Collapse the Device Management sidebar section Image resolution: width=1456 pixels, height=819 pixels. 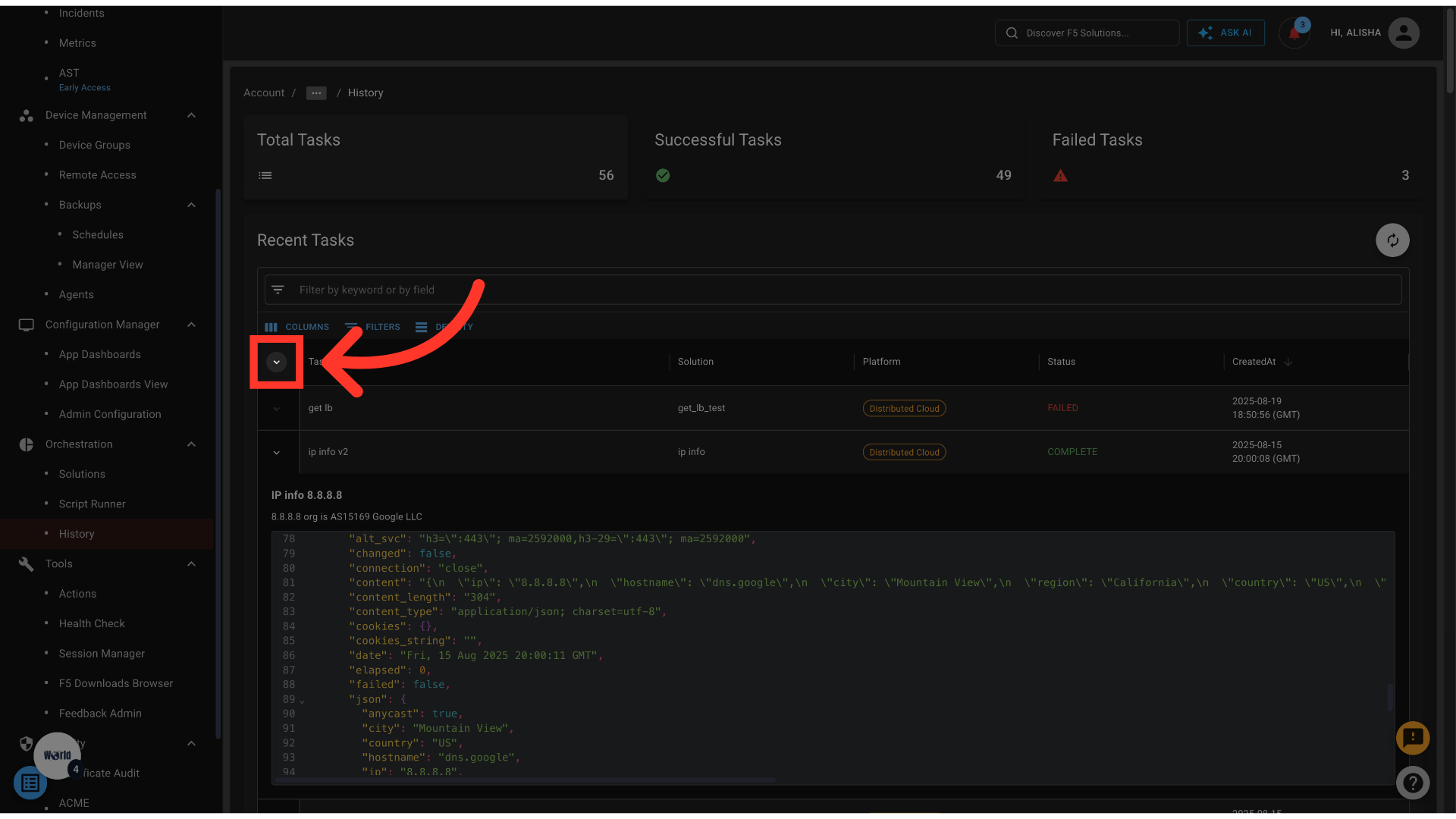tap(191, 115)
